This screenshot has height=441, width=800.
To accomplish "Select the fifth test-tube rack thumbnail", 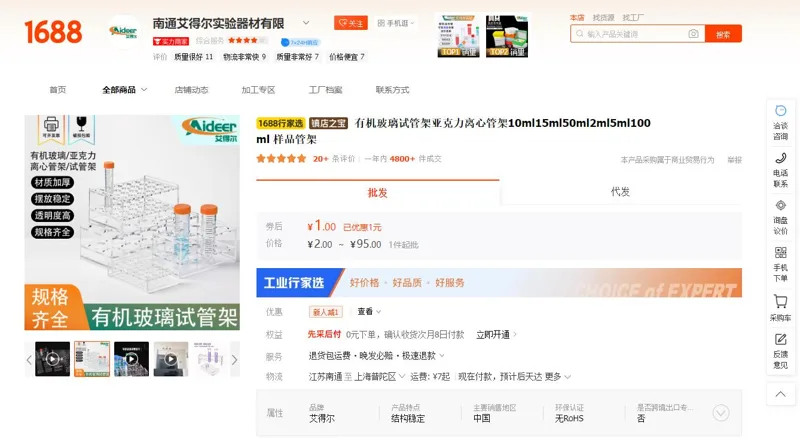I will (x=211, y=359).
